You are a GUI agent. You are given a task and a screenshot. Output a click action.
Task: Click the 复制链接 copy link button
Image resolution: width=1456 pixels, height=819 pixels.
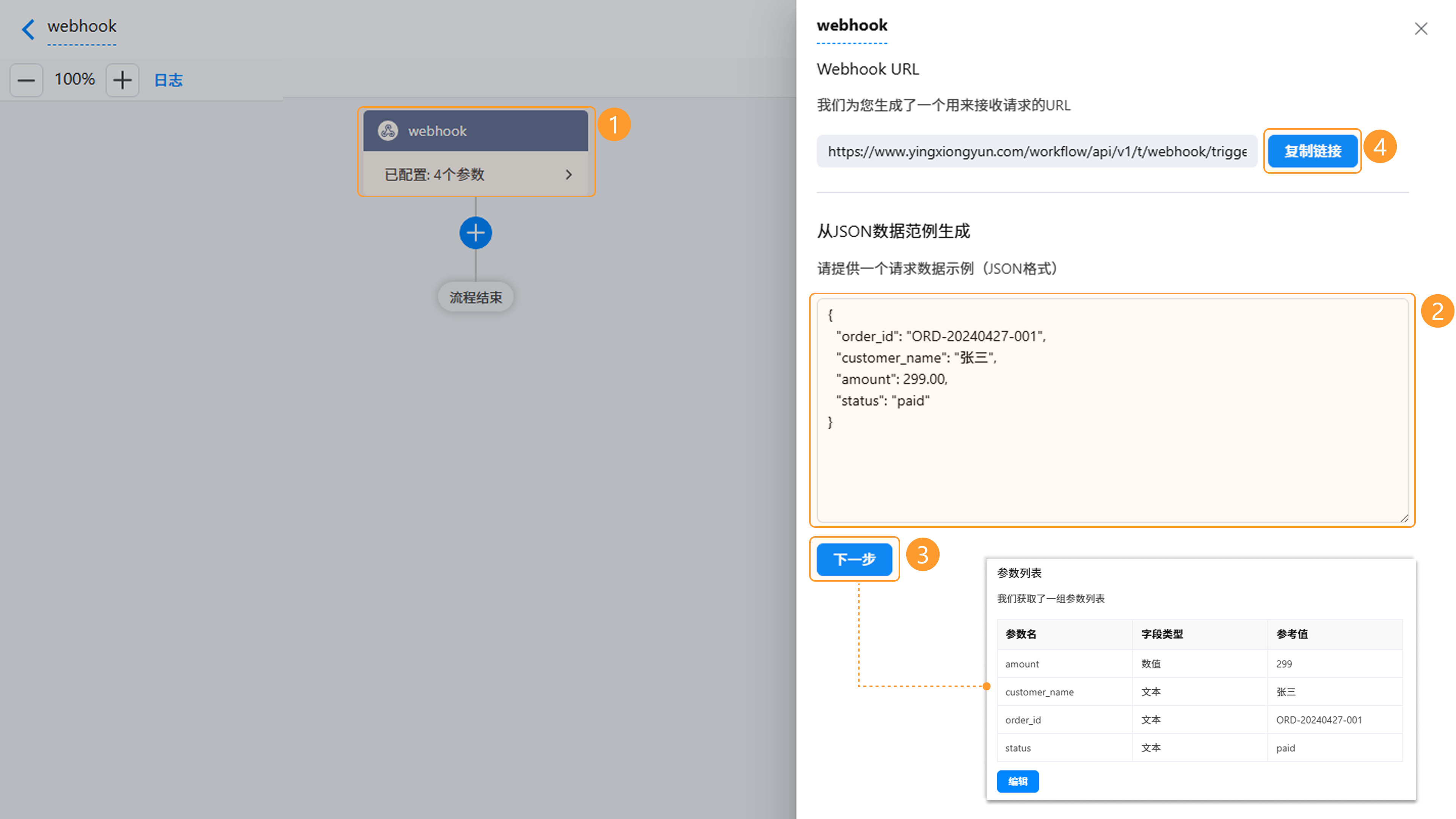click(x=1312, y=151)
